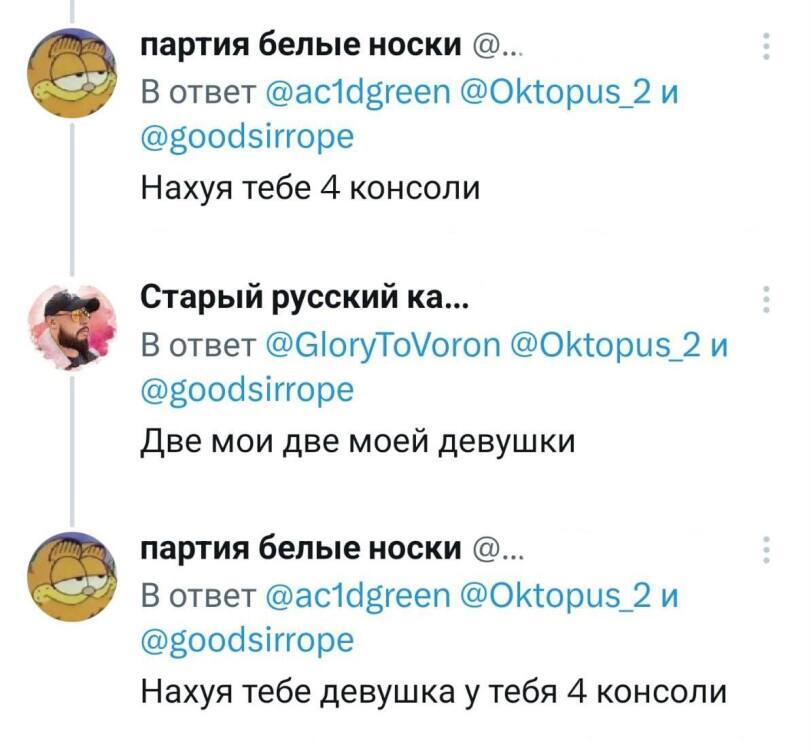Click 'Старый русский ка...' display name

[305, 299]
